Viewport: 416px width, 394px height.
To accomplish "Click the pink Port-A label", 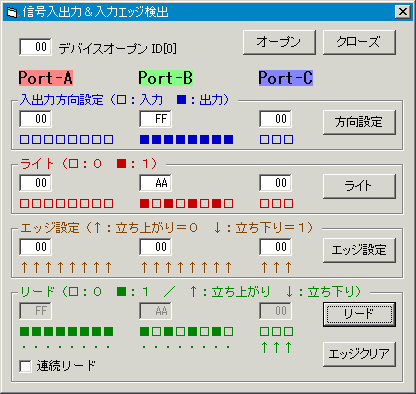I will click(46, 78).
